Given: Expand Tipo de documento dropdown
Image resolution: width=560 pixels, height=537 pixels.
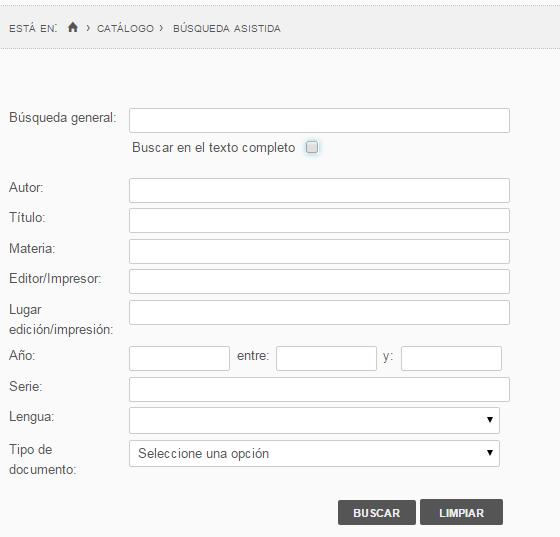Looking at the screenshot, I should 314,453.
